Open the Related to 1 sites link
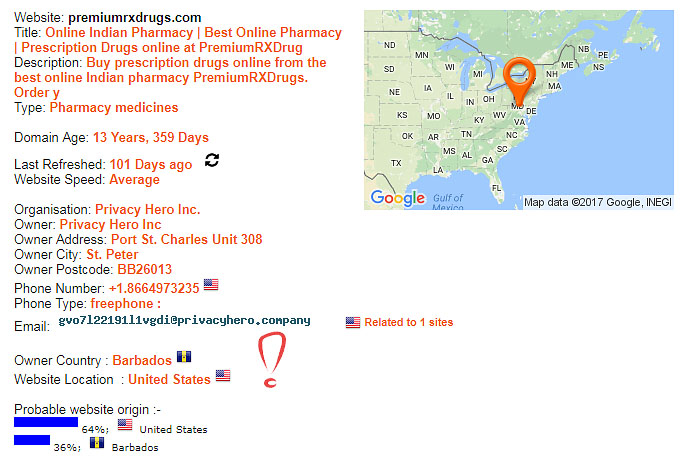683x465 pixels. pos(409,322)
